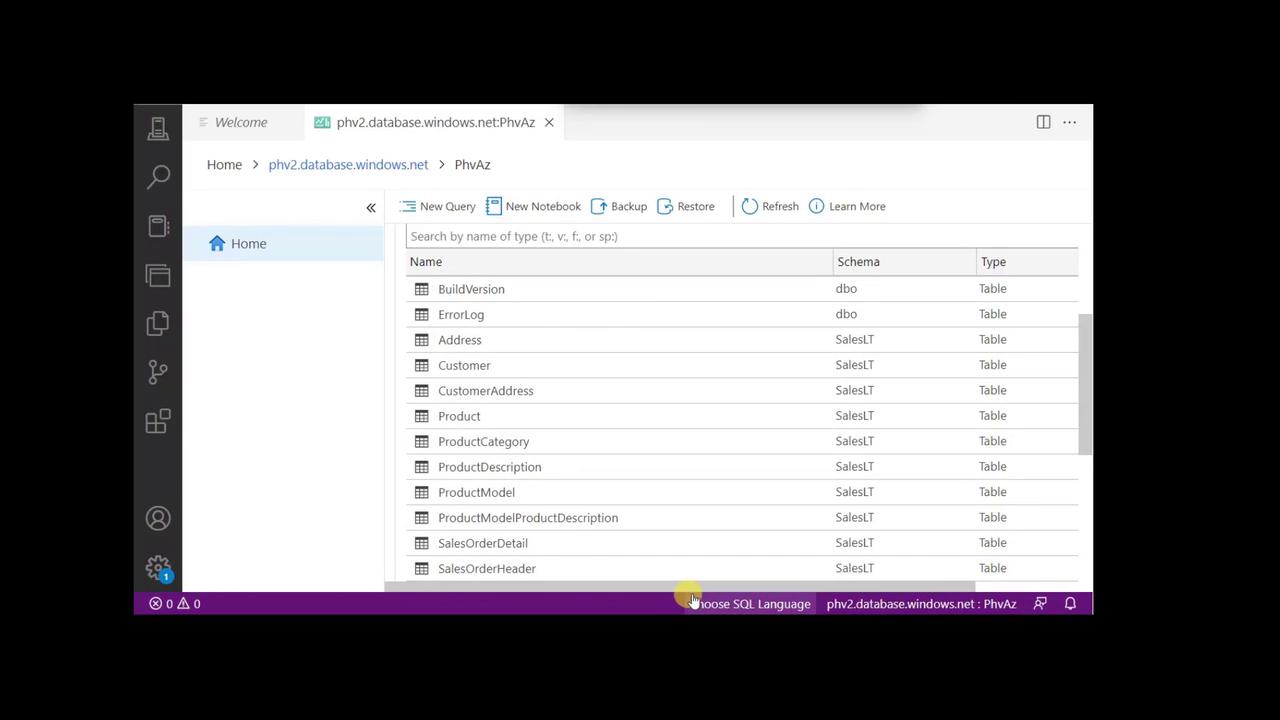Click the Refresh button
The width and height of the screenshot is (1280, 720).
coord(770,206)
